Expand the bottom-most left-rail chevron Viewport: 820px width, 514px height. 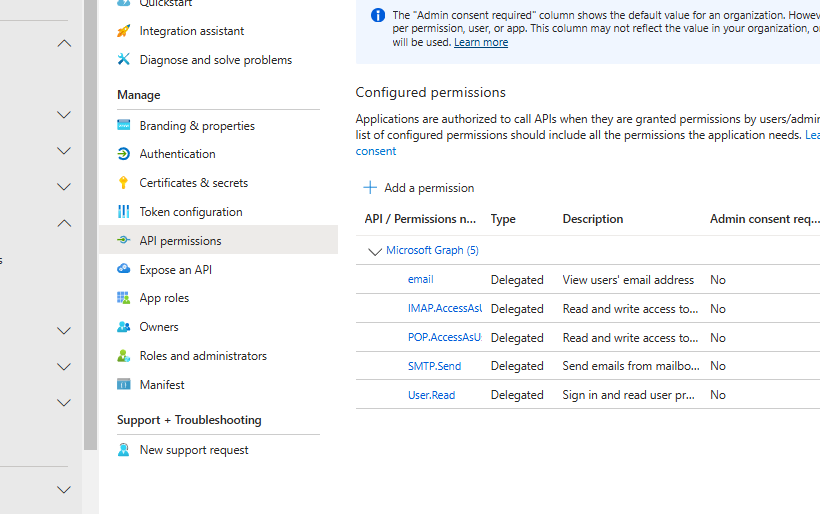(x=64, y=490)
